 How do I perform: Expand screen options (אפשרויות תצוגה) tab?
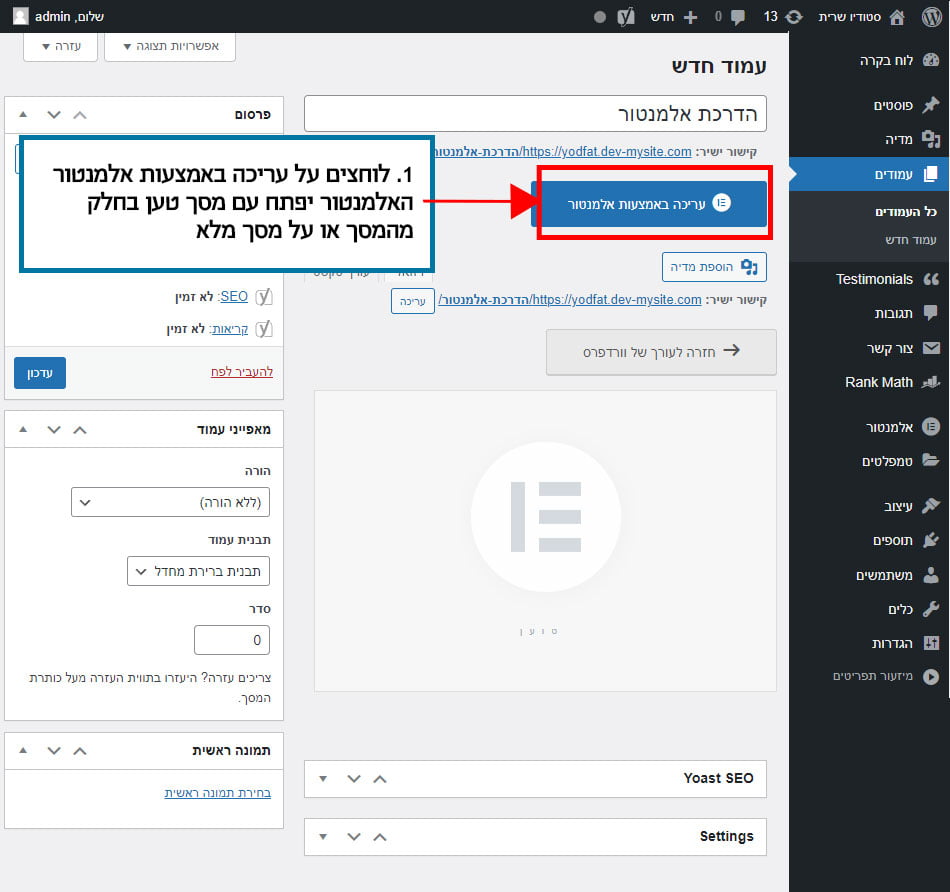[170, 47]
